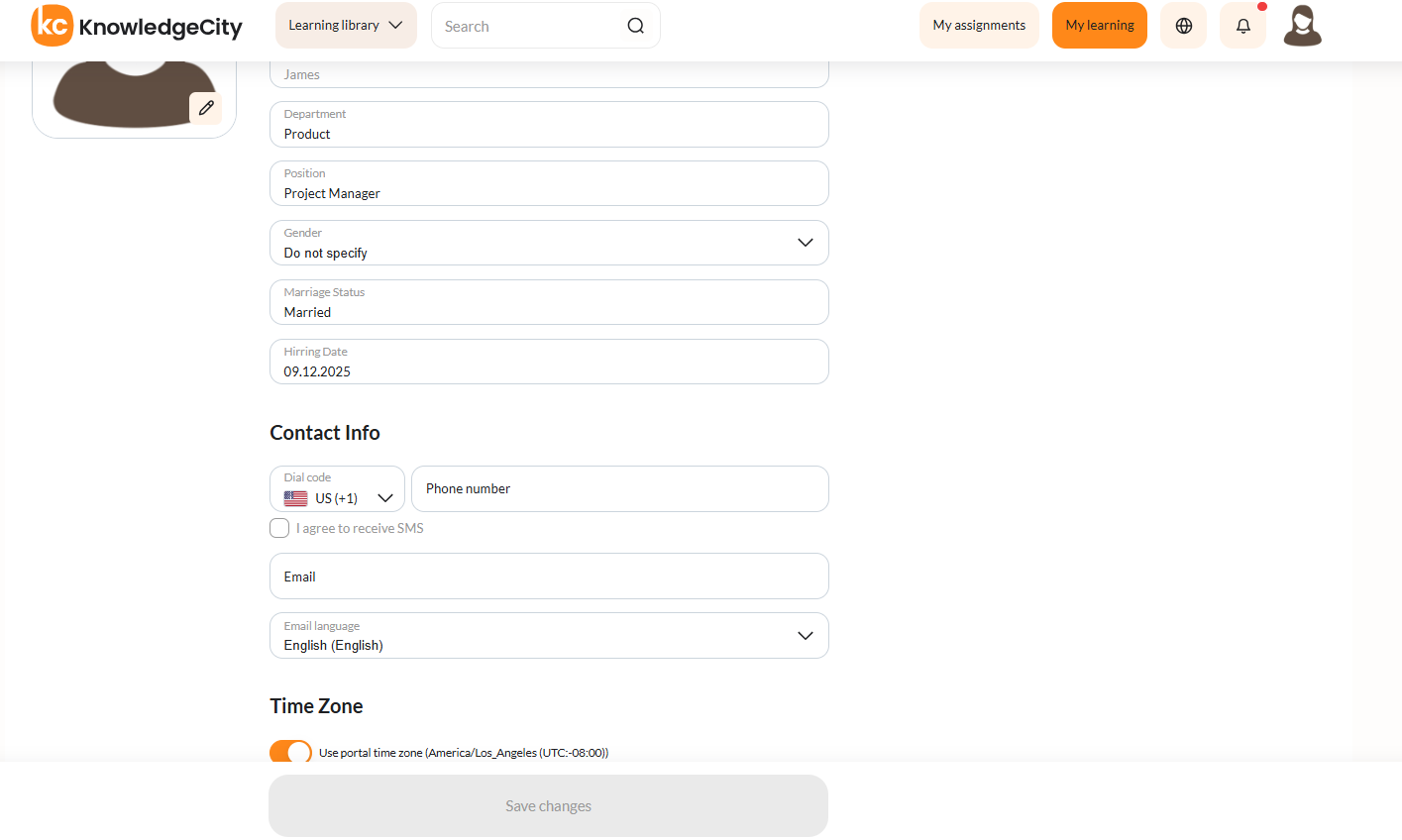1402x840 pixels.
Task: Toggle the Use portal time zone switch
Action: tap(290, 753)
